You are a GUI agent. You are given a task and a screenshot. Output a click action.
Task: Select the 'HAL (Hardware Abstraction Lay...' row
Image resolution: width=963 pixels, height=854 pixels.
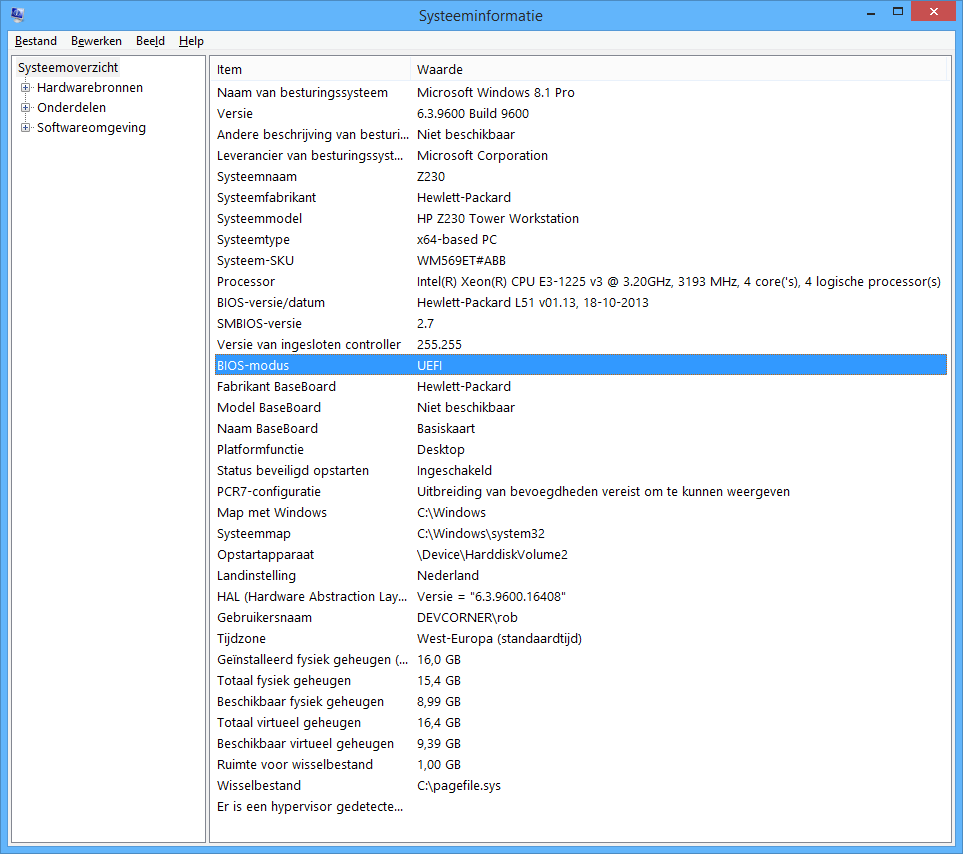(580, 597)
